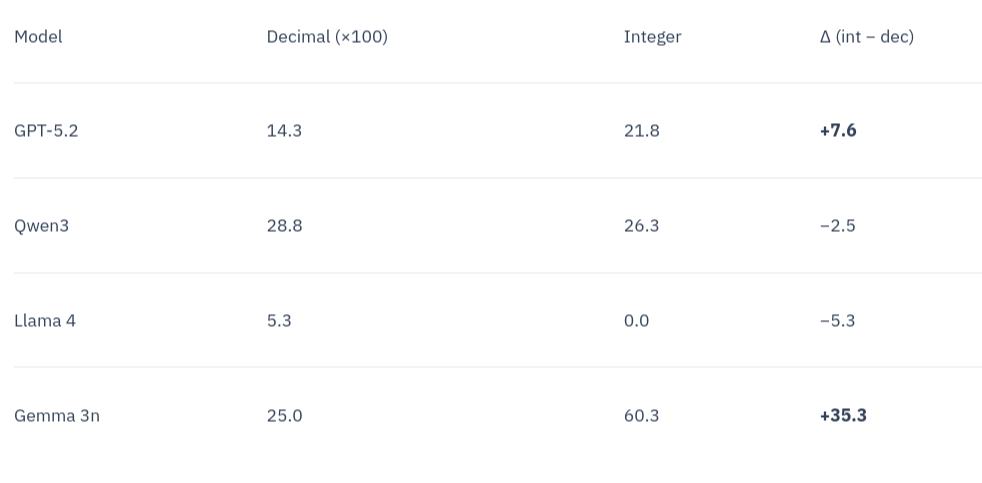This screenshot has height=483, width=982.
Task: Select the 0.0 integer score cell
Action: (x=636, y=321)
